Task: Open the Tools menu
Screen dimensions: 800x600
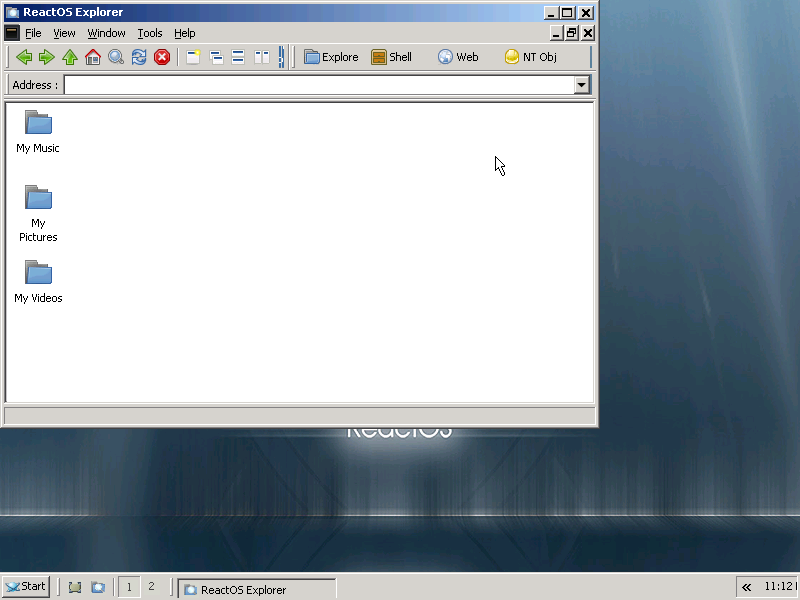Action: click(149, 33)
